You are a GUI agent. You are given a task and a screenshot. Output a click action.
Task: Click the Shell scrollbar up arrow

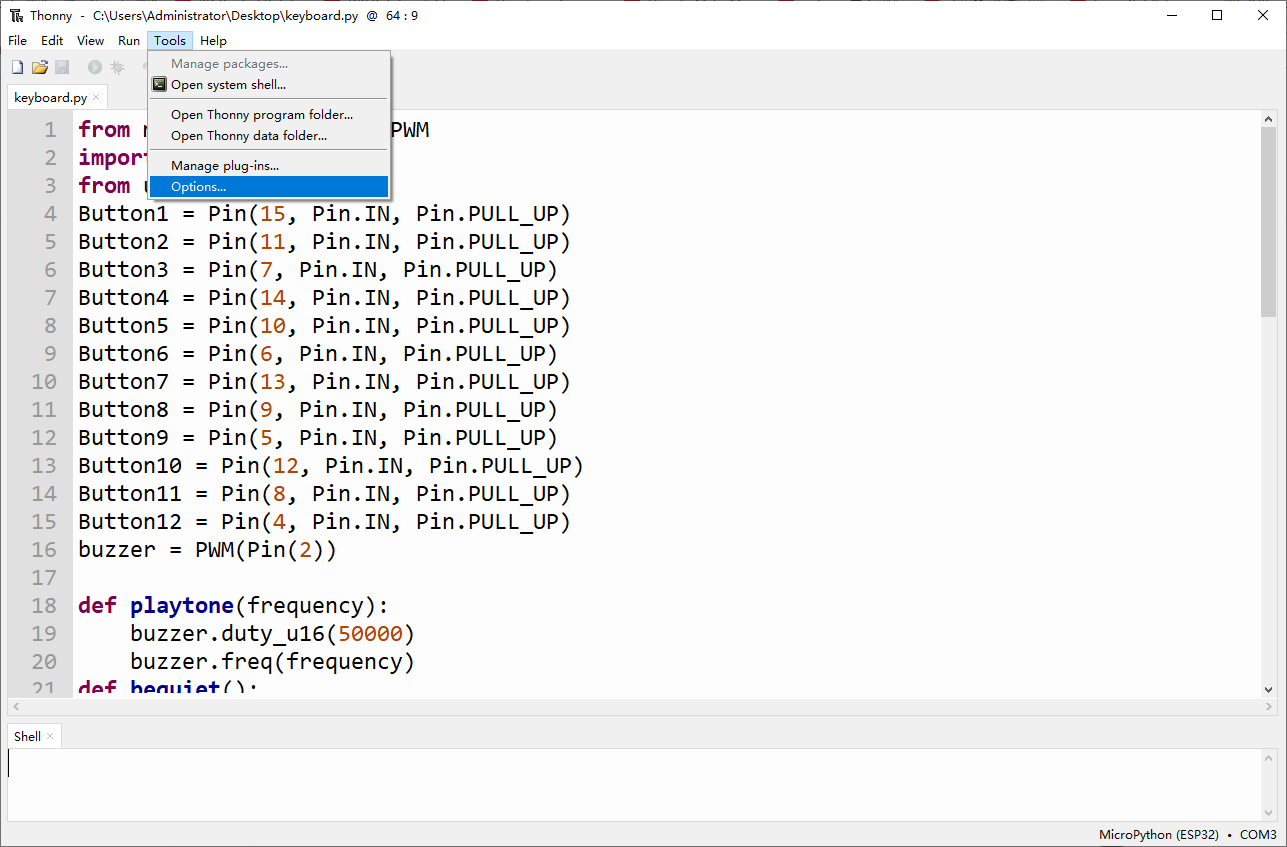tap(1269, 759)
